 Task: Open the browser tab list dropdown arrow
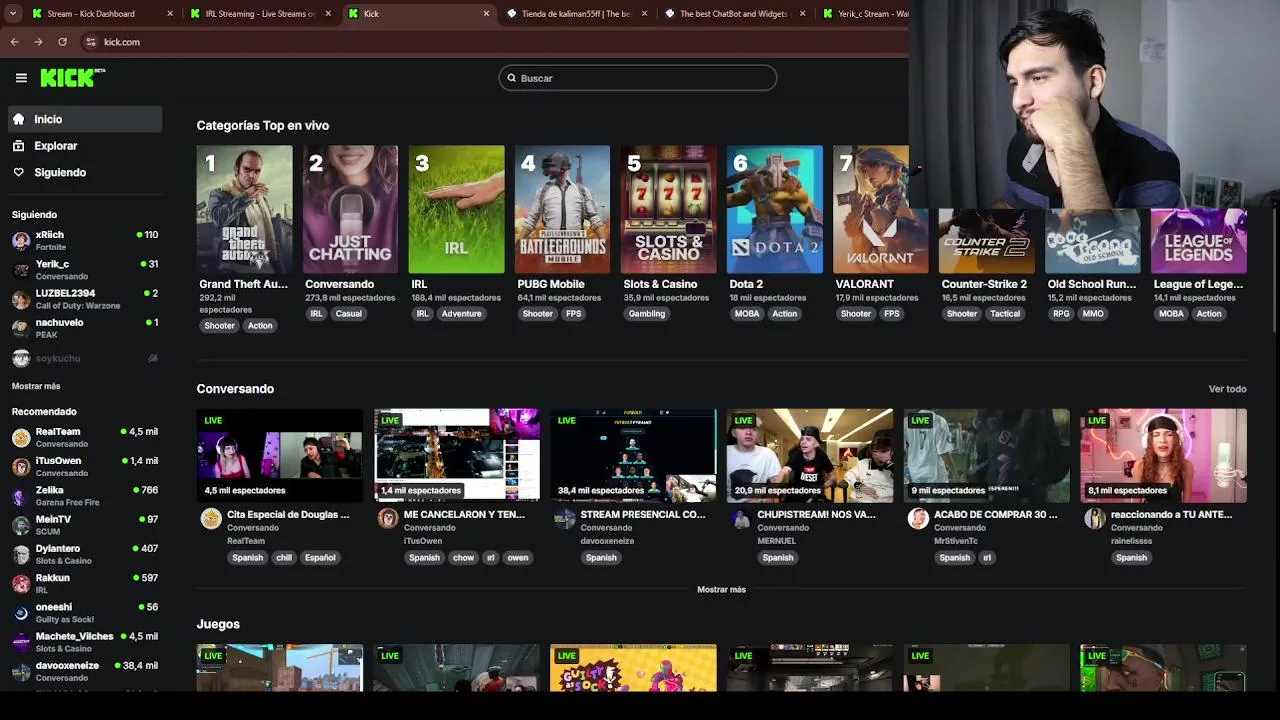coord(12,14)
